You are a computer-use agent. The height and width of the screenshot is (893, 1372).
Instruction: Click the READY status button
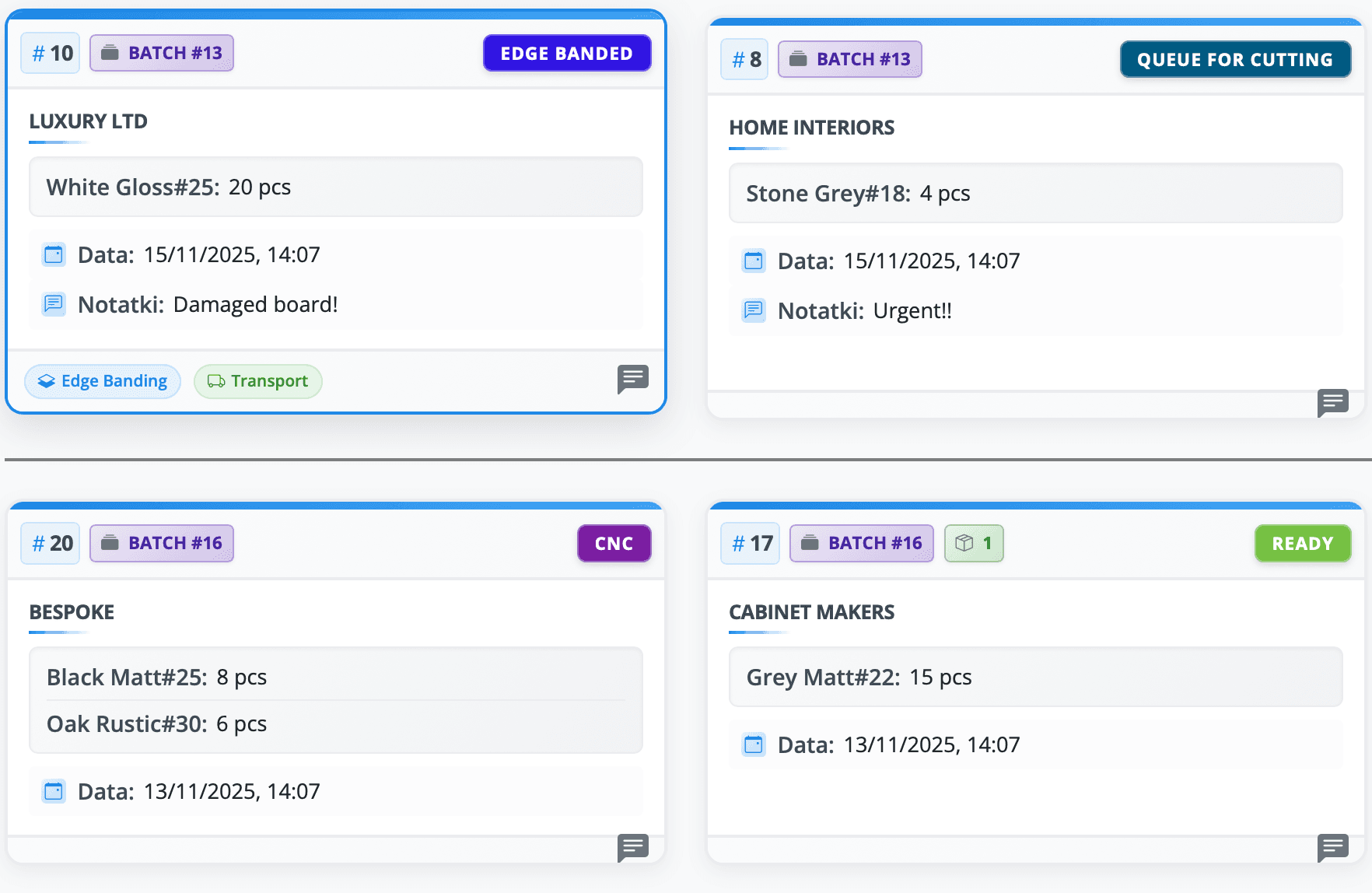point(1302,544)
